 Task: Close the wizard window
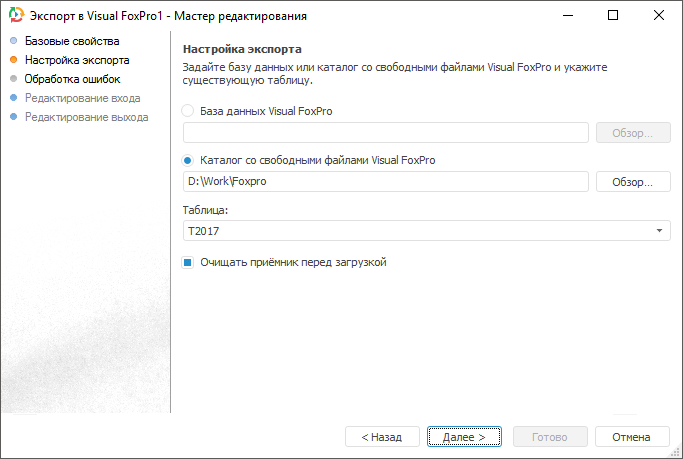(x=658, y=16)
